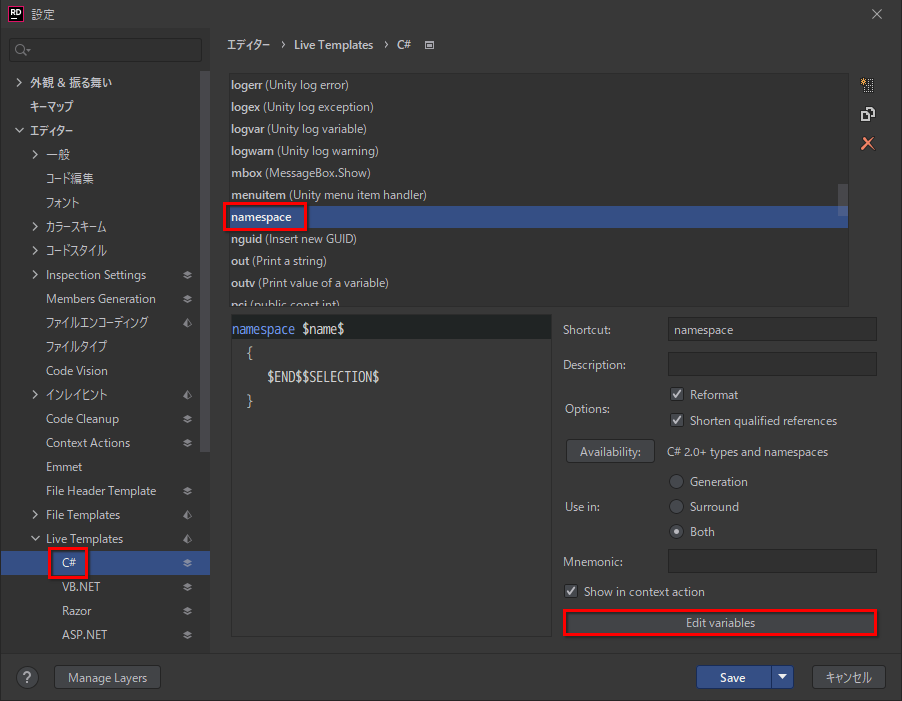Click the red delete template icon
The height and width of the screenshot is (701, 902).
pyautogui.click(x=867, y=143)
